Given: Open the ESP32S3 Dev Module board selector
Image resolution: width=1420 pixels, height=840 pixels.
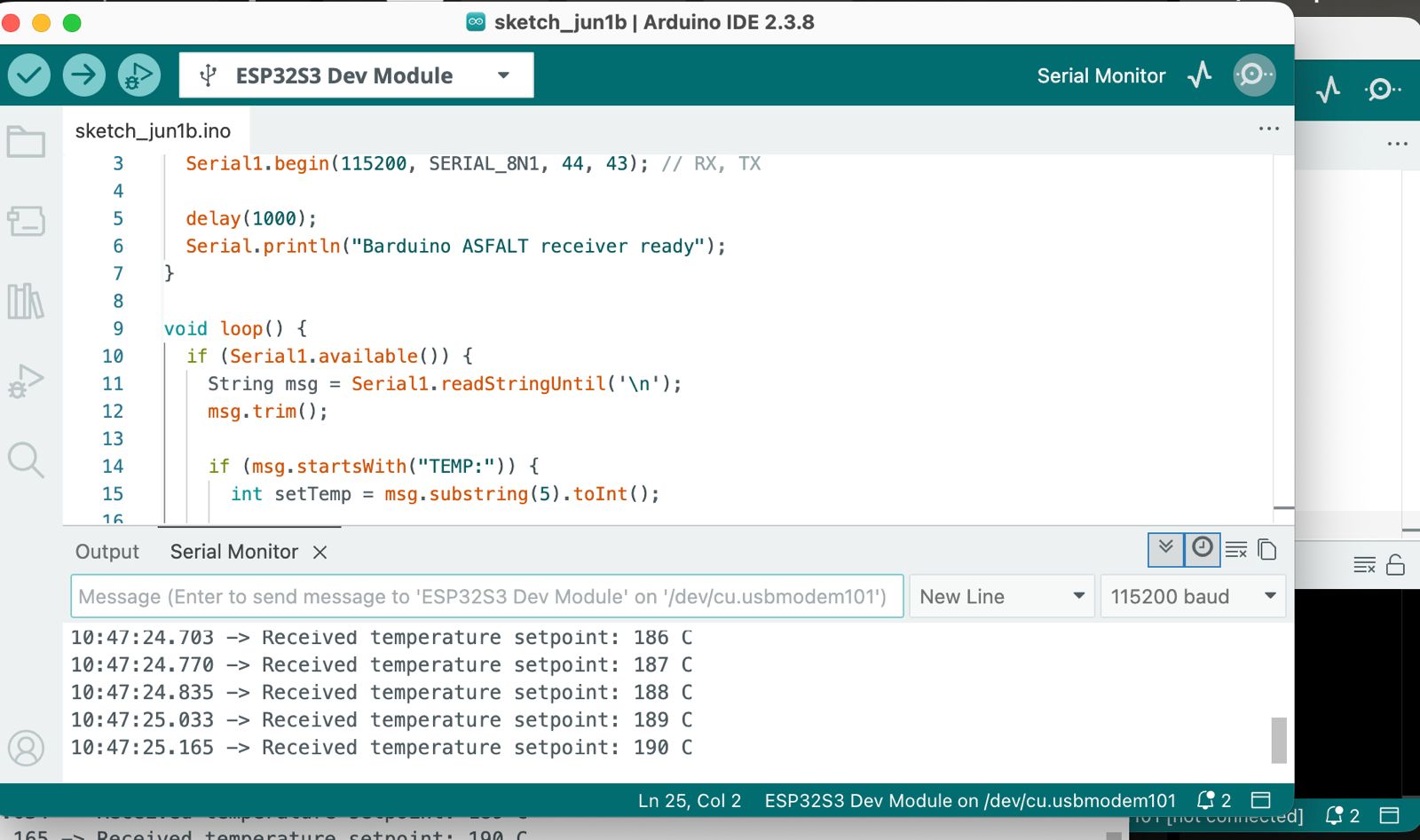Looking at the screenshot, I should (356, 75).
